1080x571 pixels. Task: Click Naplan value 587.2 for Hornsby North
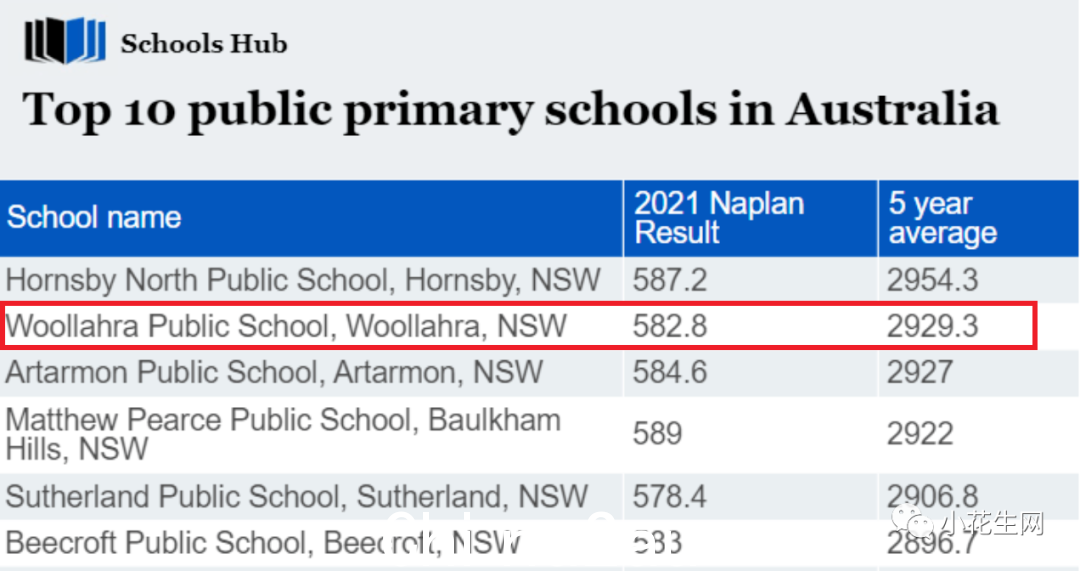[669, 280]
